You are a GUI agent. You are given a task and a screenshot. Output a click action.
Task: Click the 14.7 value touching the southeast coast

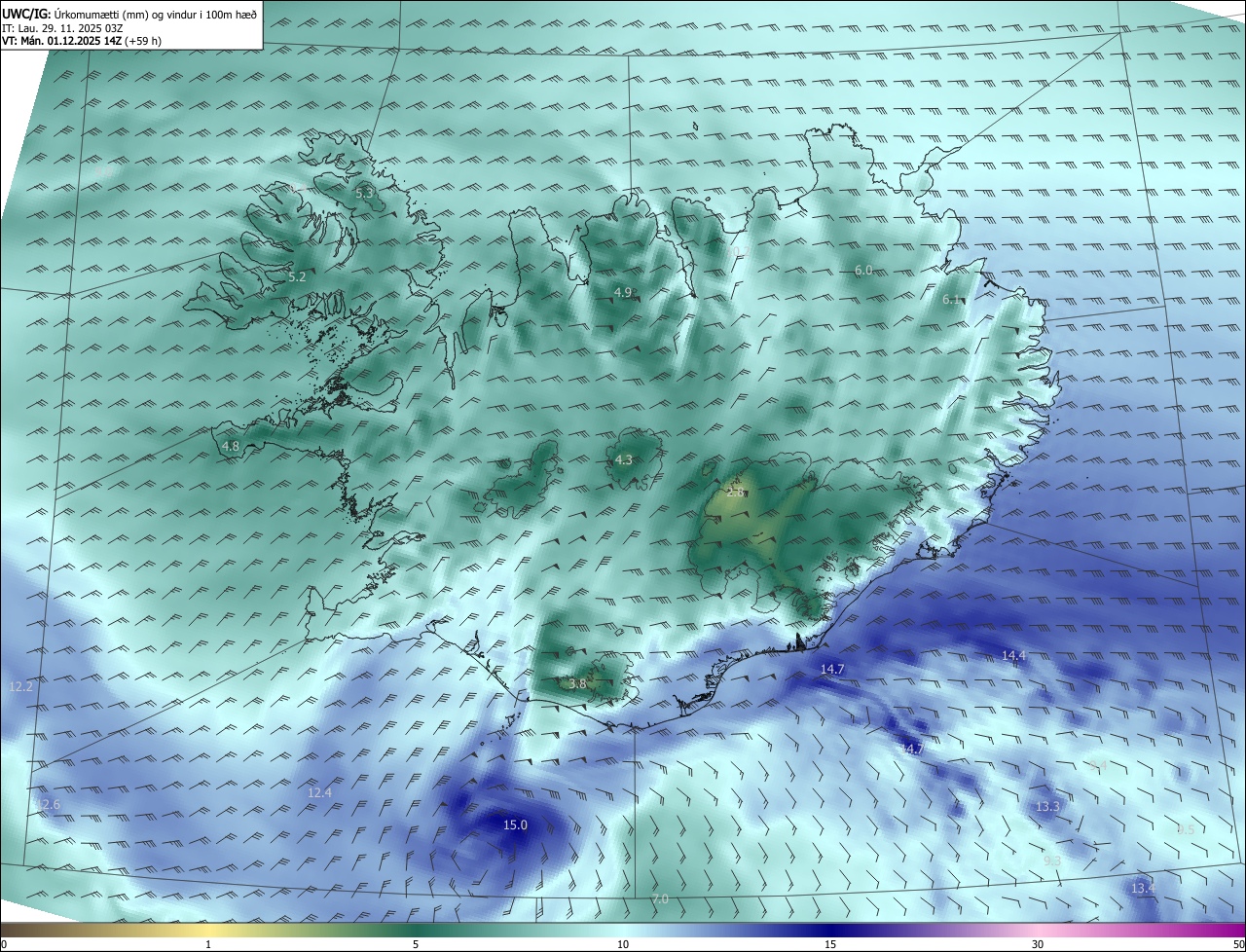coord(832,669)
